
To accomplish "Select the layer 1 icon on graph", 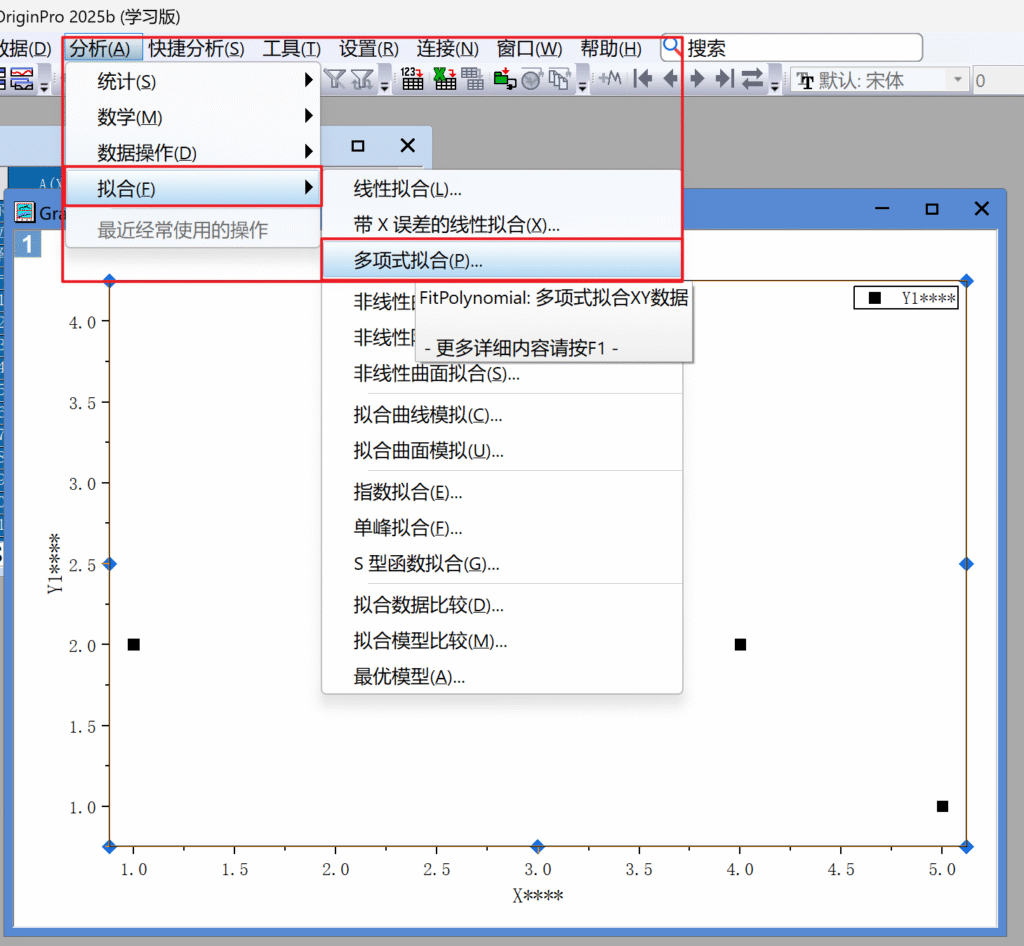I will click(x=27, y=244).
